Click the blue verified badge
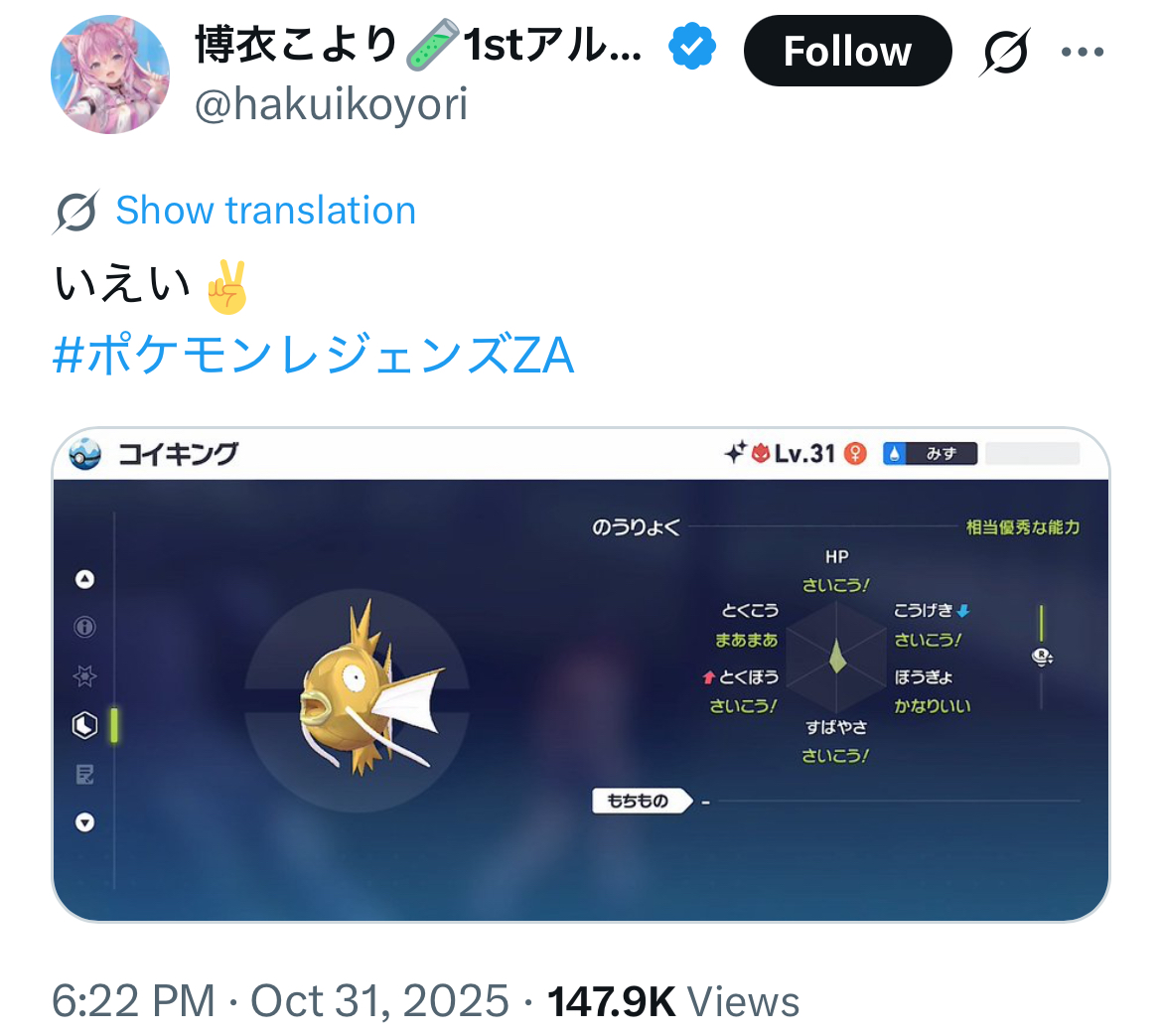Image resolution: width=1162 pixels, height=1036 pixels. pyautogui.click(x=691, y=46)
